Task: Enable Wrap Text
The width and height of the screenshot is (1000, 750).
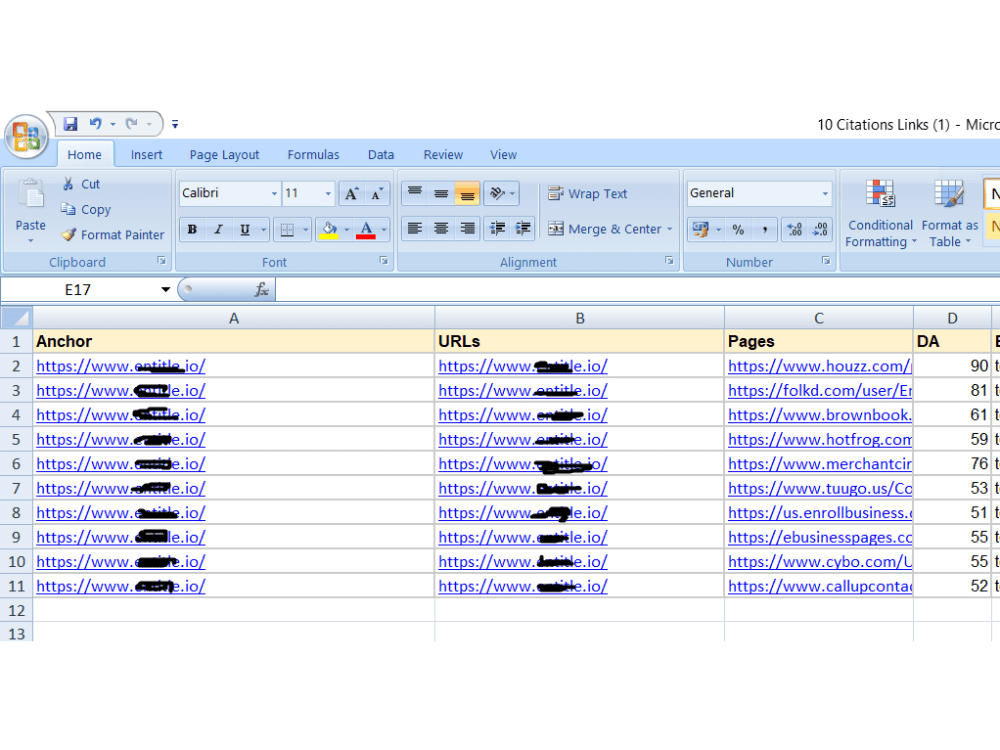Action: tap(588, 193)
